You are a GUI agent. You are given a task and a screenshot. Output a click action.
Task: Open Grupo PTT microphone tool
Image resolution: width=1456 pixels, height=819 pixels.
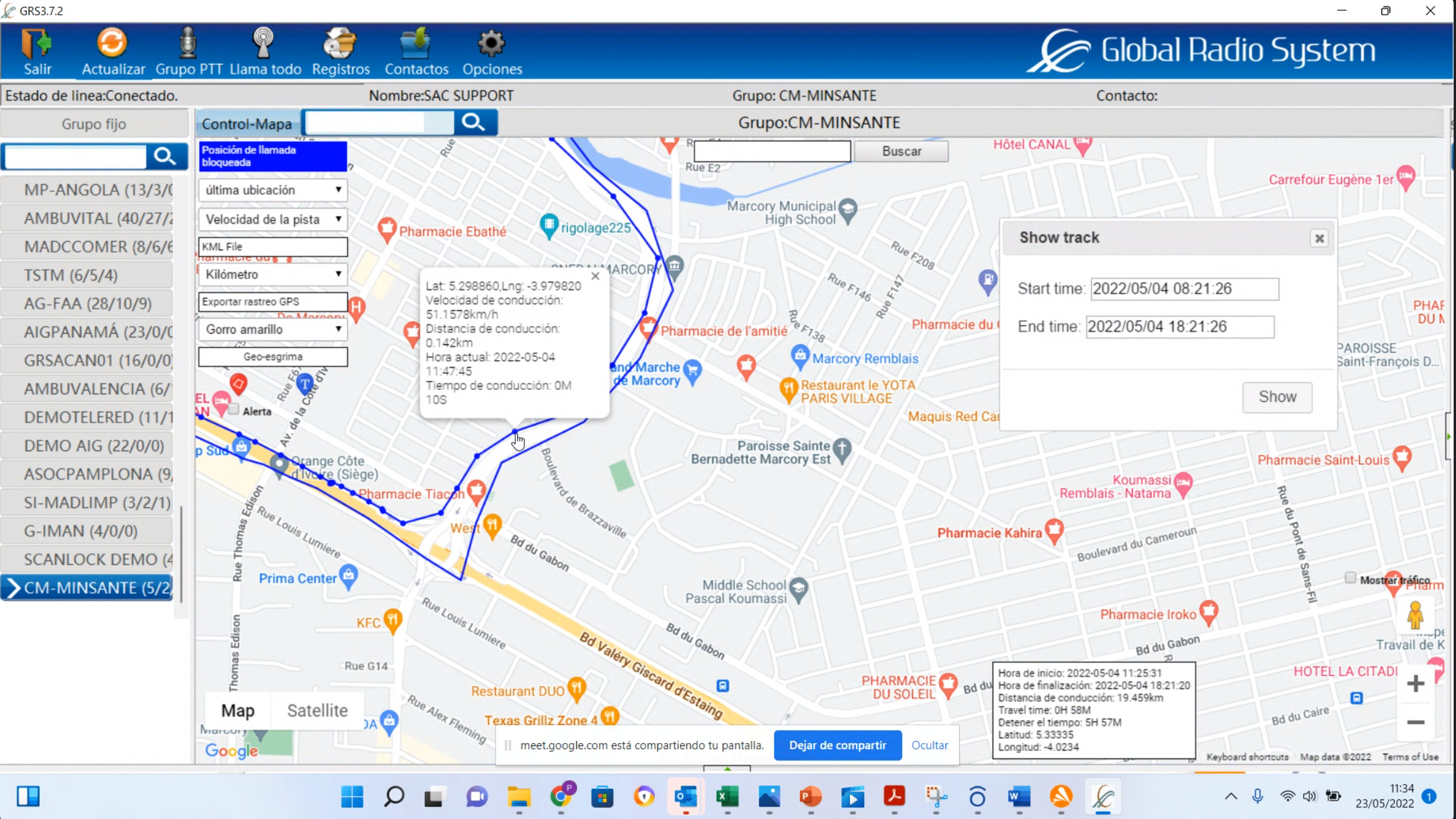tap(188, 43)
